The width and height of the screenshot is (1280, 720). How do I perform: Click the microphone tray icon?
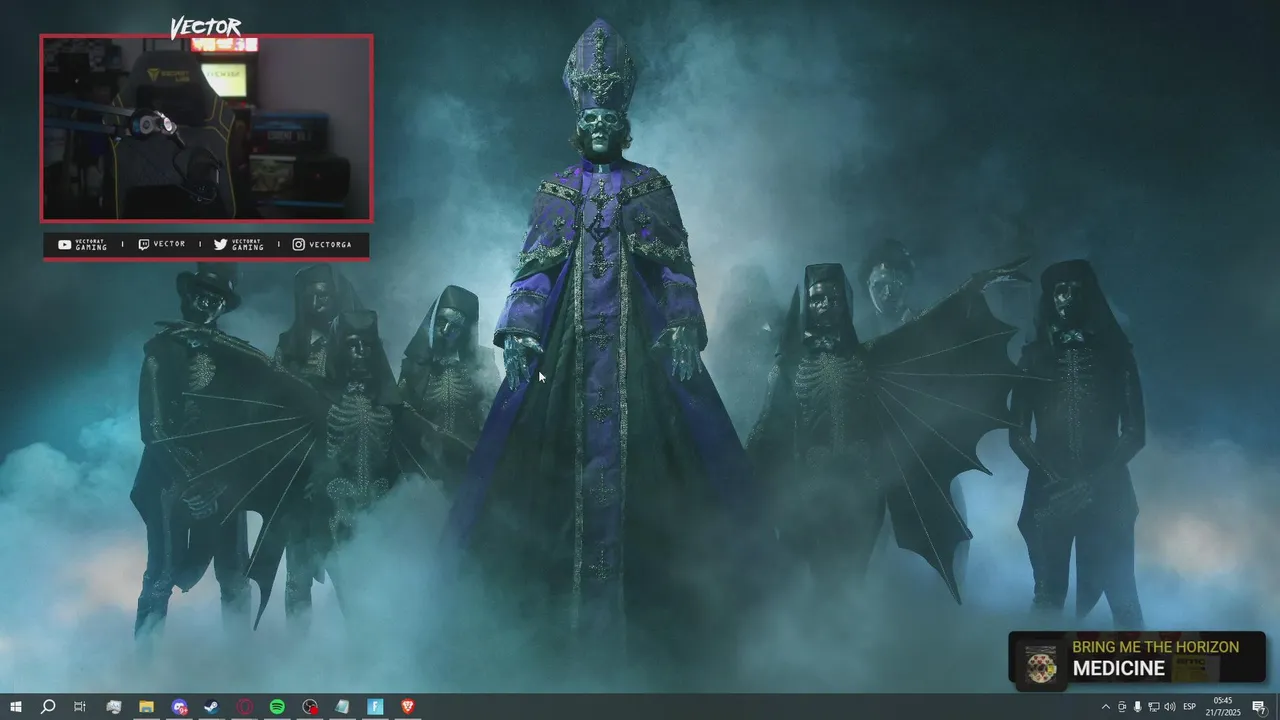pos(1138,707)
